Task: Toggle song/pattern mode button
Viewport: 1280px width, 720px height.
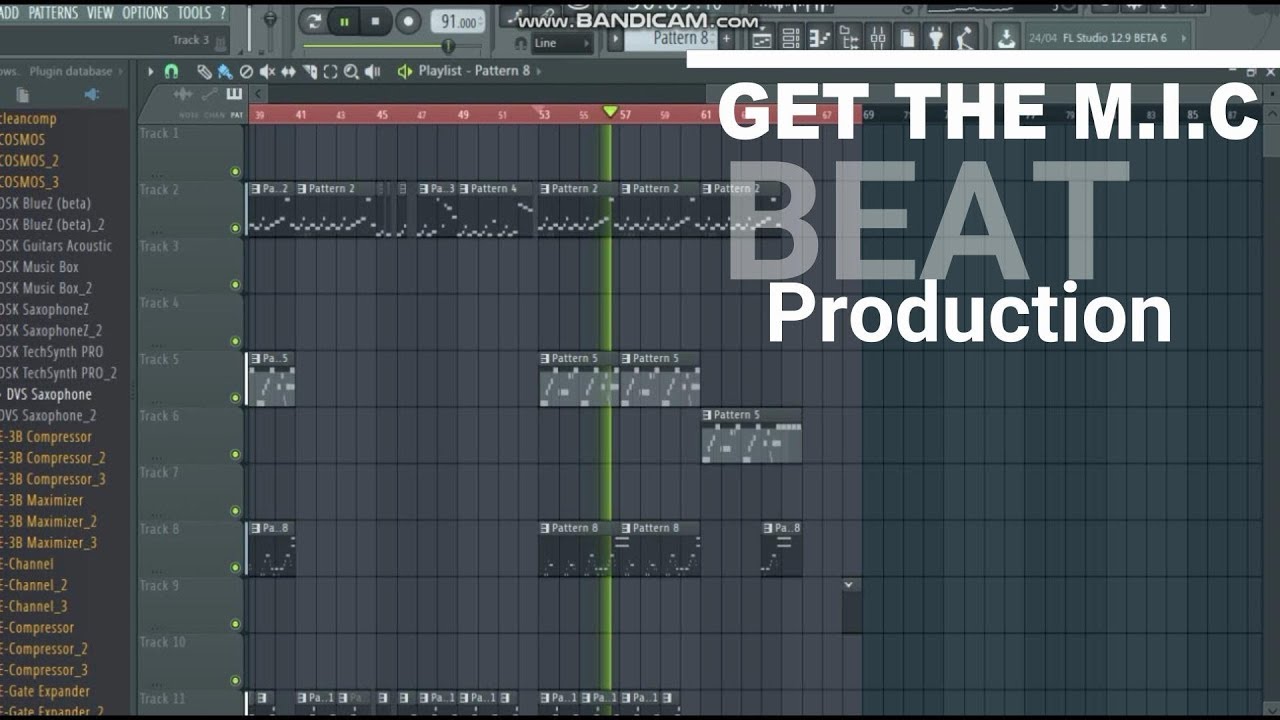Action: pyautogui.click(x=314, y=21)
